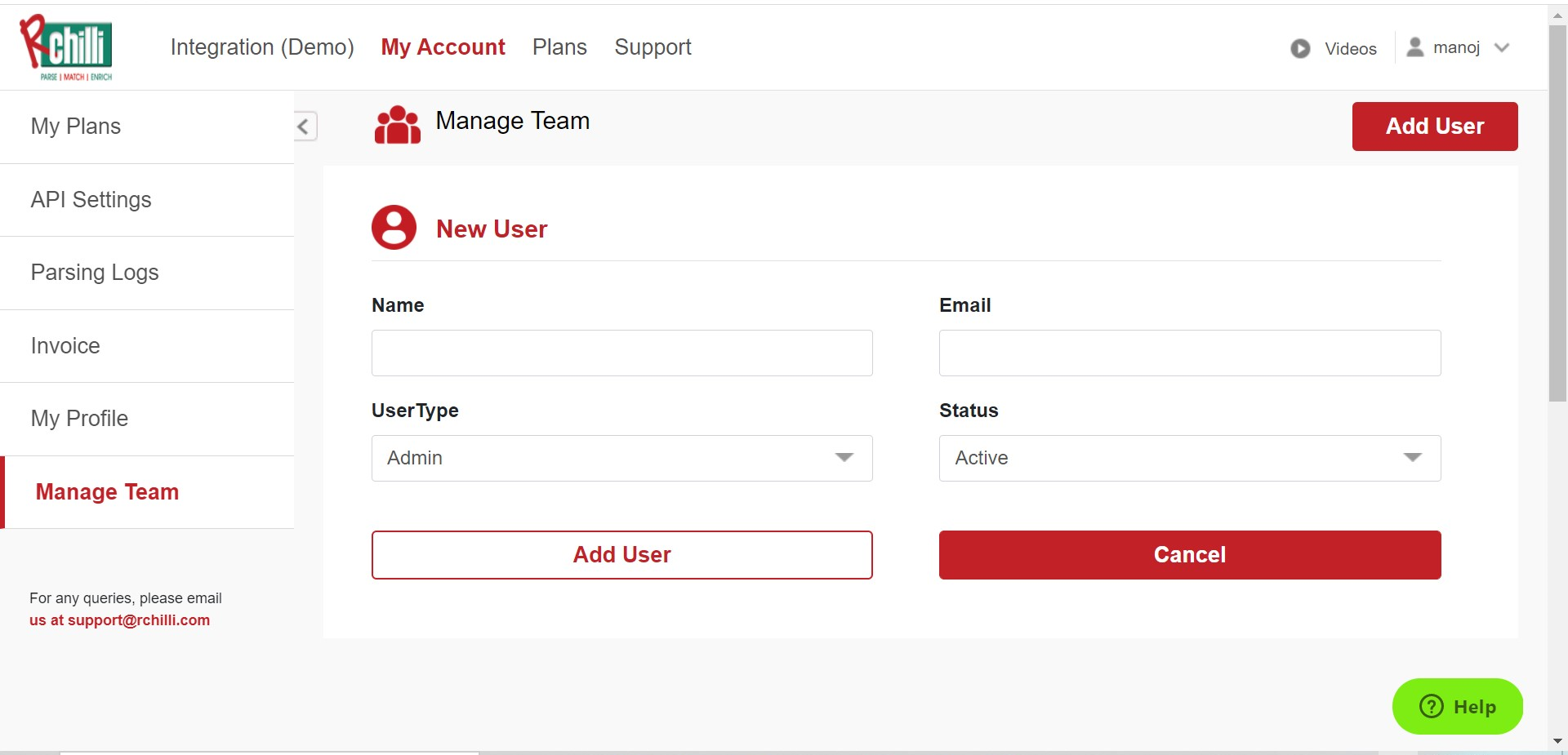The image size is (1568, 755).
Task: Click the support@rchilli.com email link
Action: (x=138, y=620)
